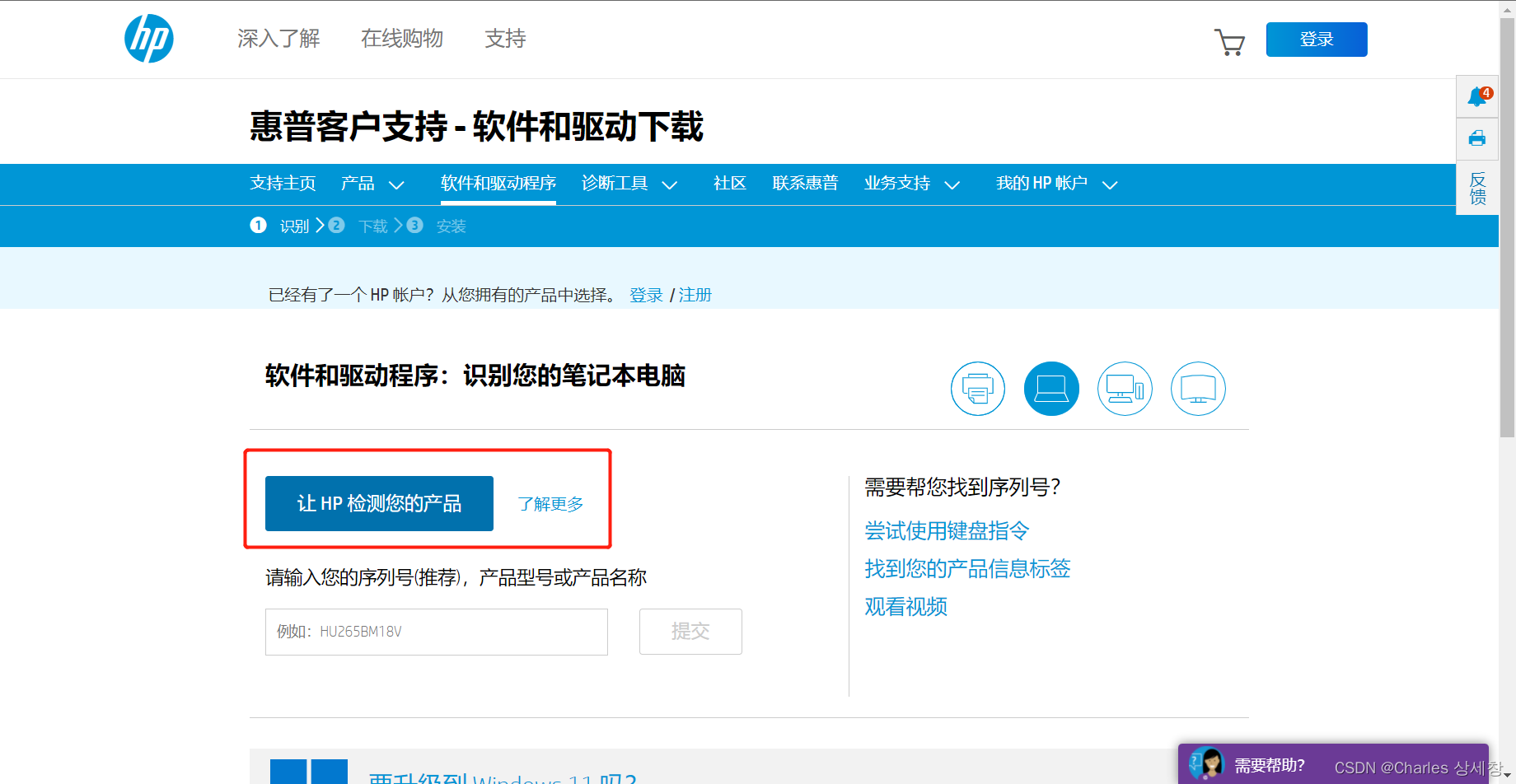Viewport: 1516px width, 784px height.
Task: Click step 1 识别
Action: (279, 226)
